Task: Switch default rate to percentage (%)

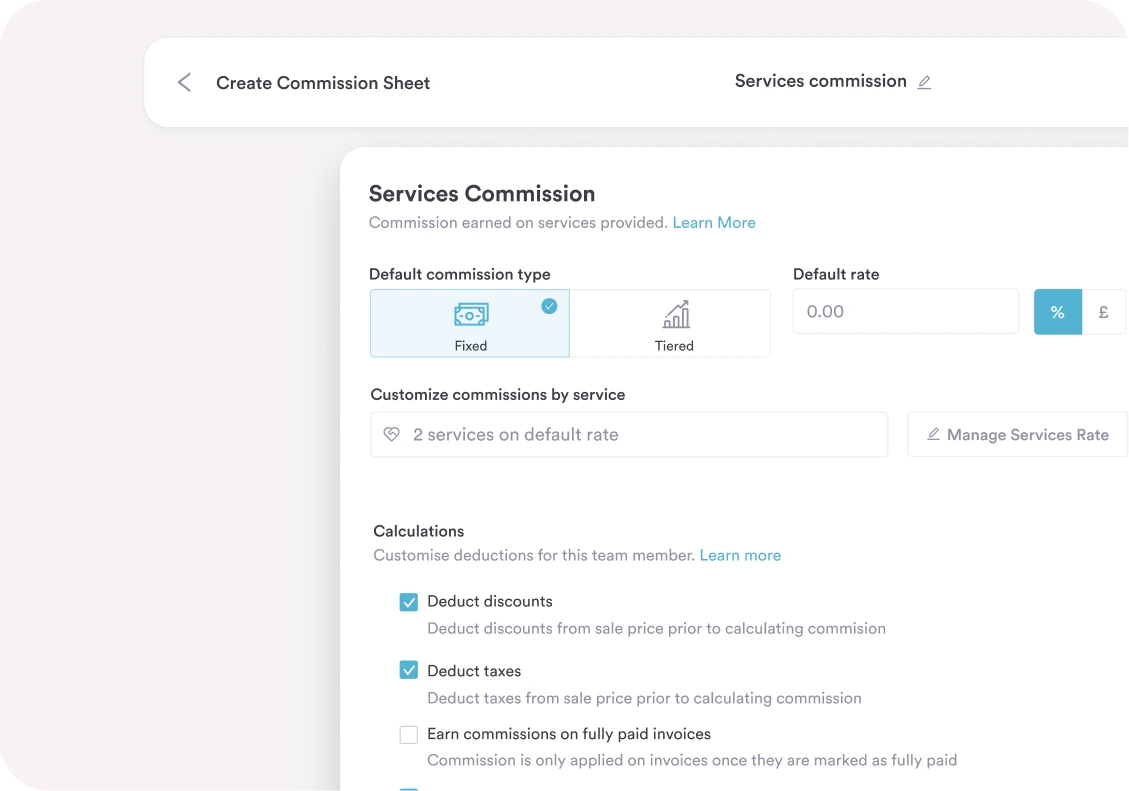Action: click(x=1057, y=312)
